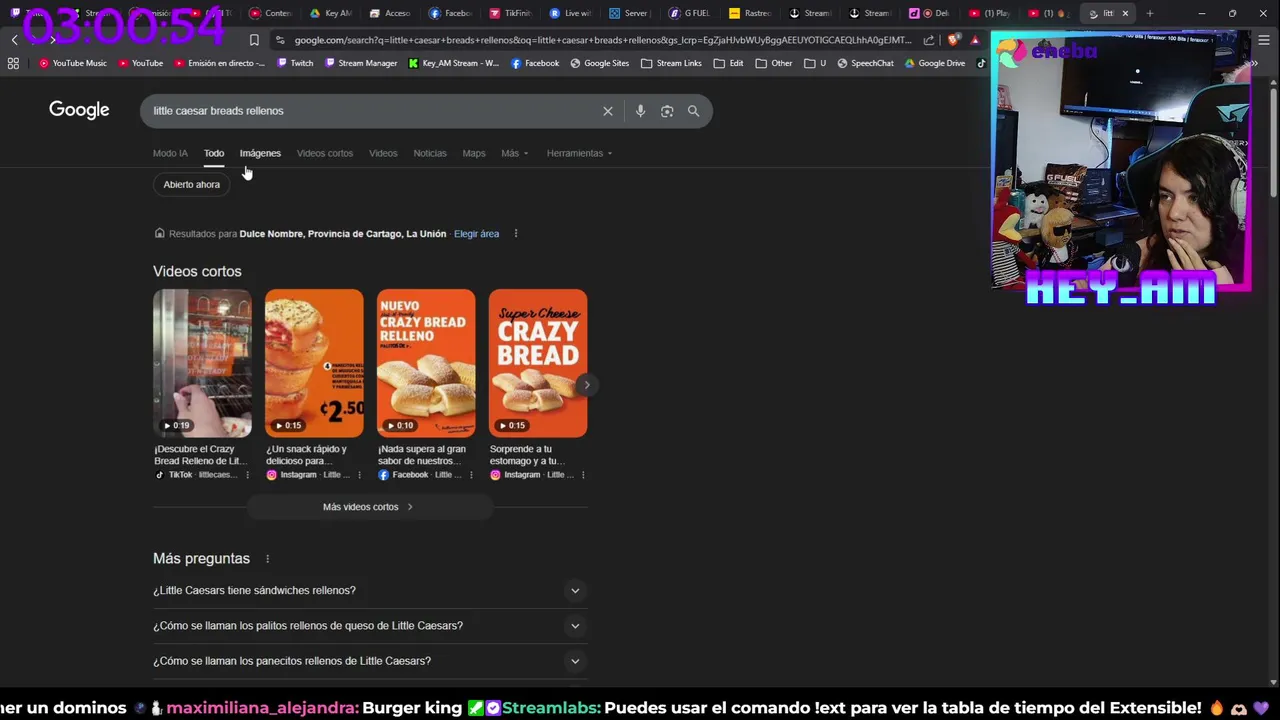Submit search with the magnifier icon
The width and height of the screenshot is (1280, 720).
(x=693, y=111)
